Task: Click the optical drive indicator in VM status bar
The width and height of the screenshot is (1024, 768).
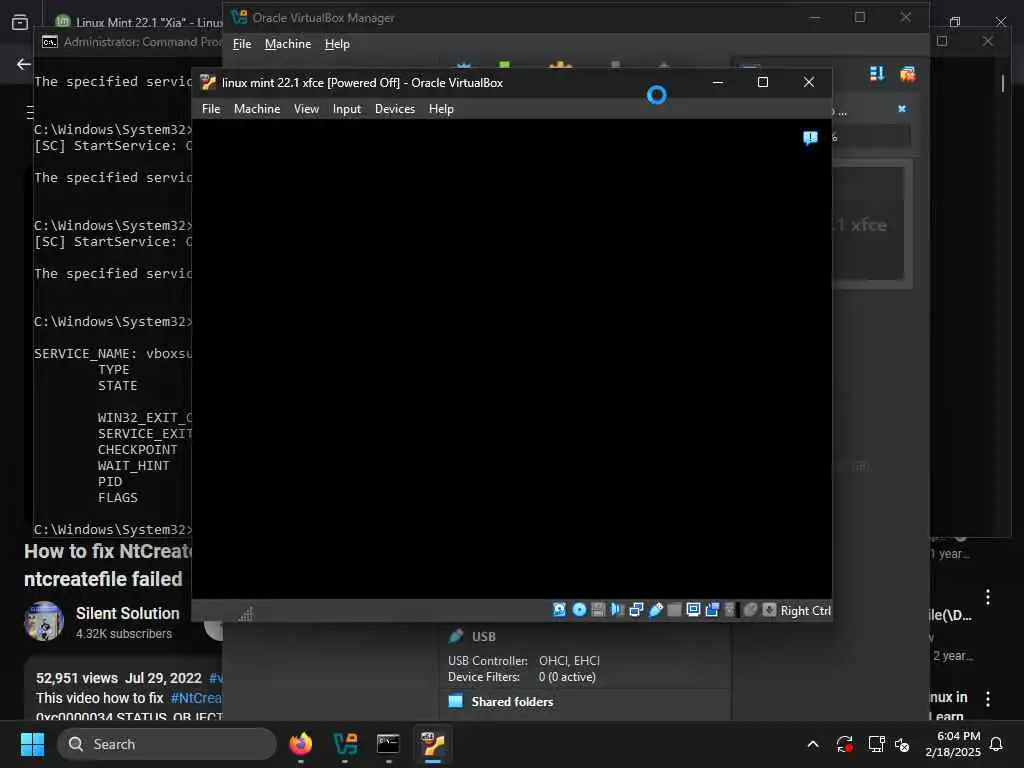Action: [579, 609]
